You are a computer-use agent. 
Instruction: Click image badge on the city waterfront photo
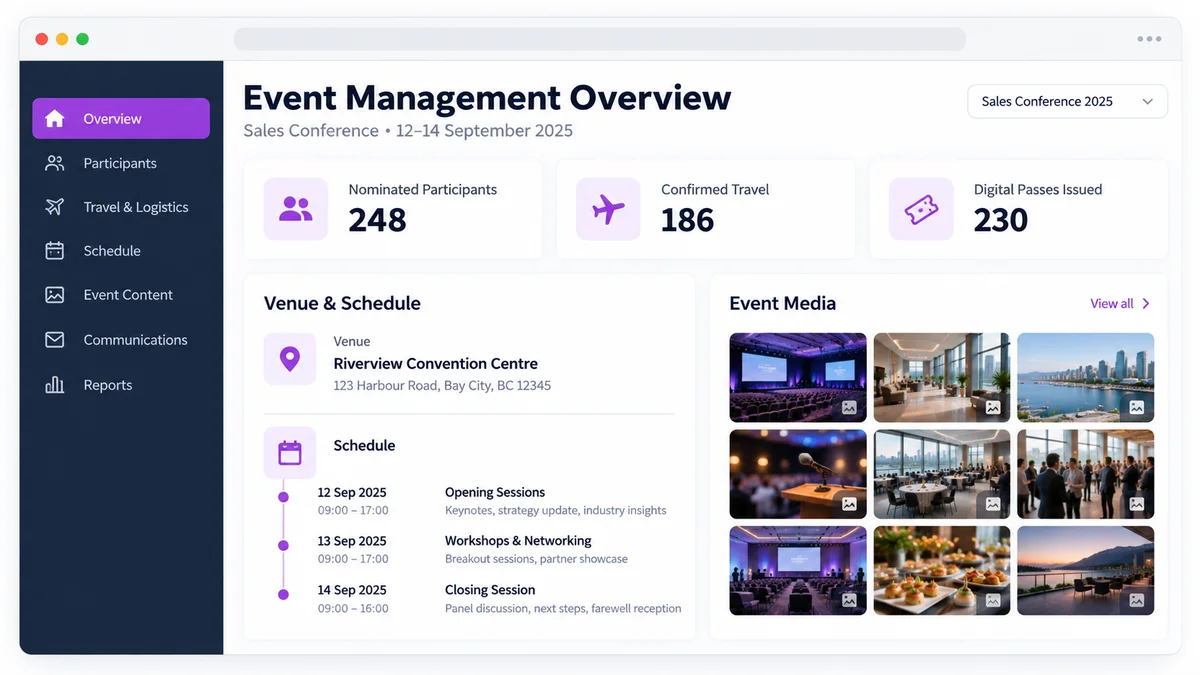[x=1137, y=408]
